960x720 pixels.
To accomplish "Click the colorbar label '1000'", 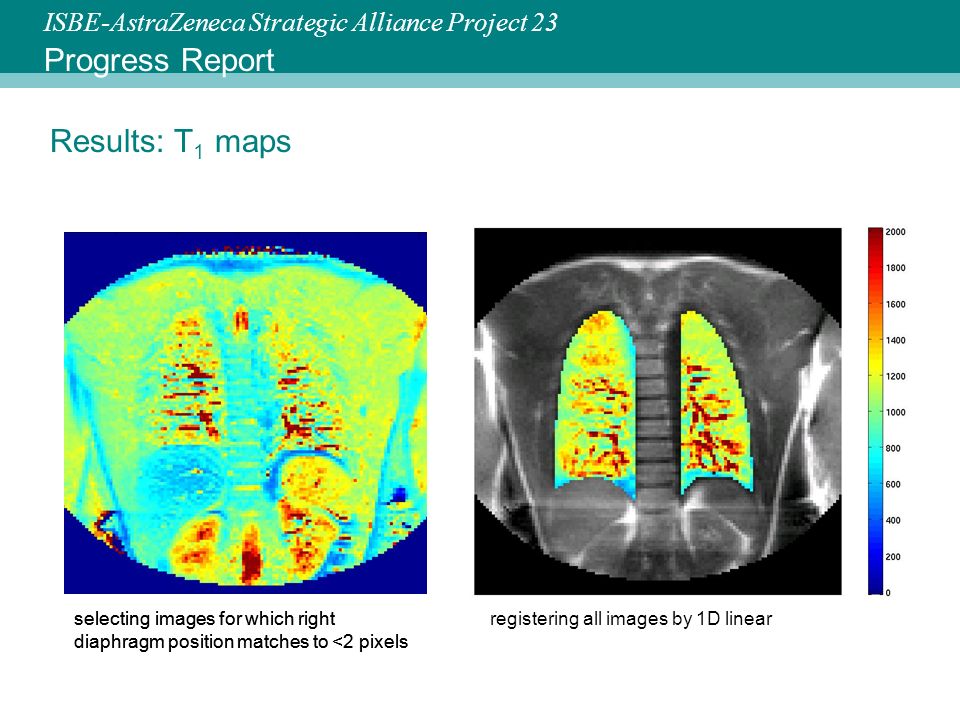I will pyautogui.click(x=895, y=413).
